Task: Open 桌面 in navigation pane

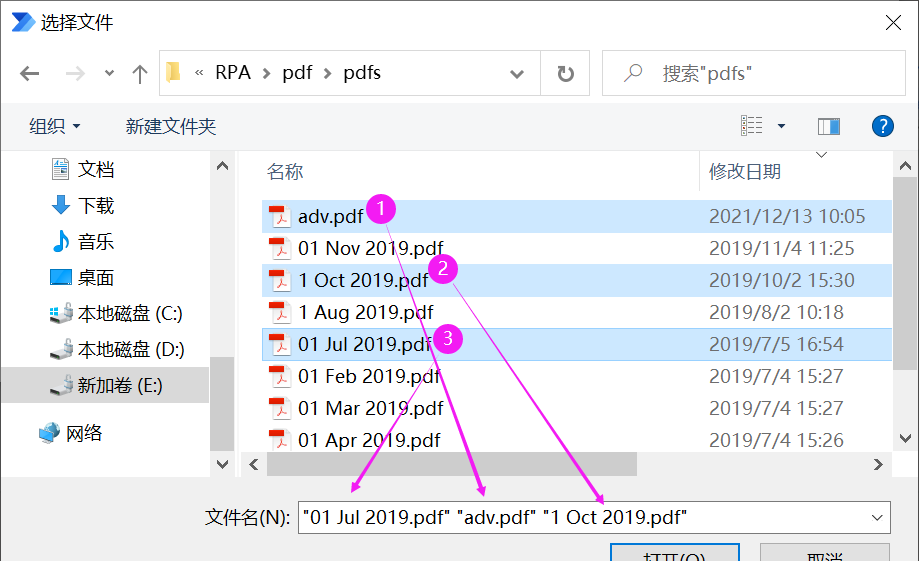Action: coord(96,278)
